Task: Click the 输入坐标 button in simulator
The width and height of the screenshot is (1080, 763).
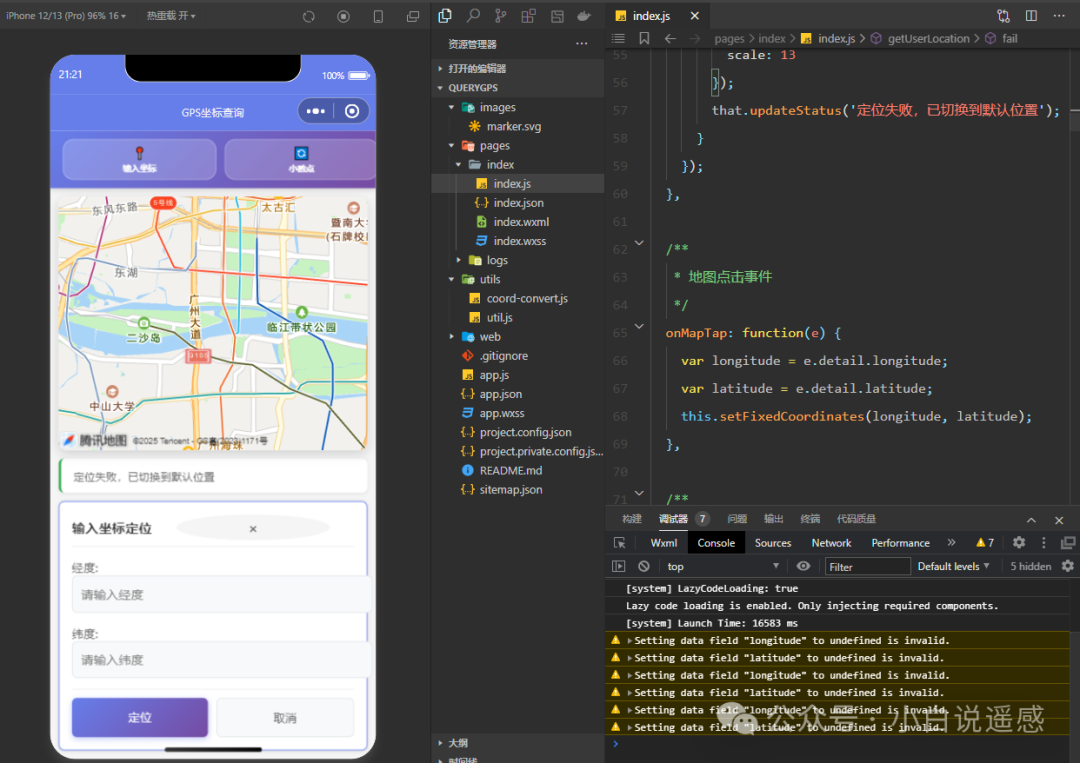Action: coord(140,160)
